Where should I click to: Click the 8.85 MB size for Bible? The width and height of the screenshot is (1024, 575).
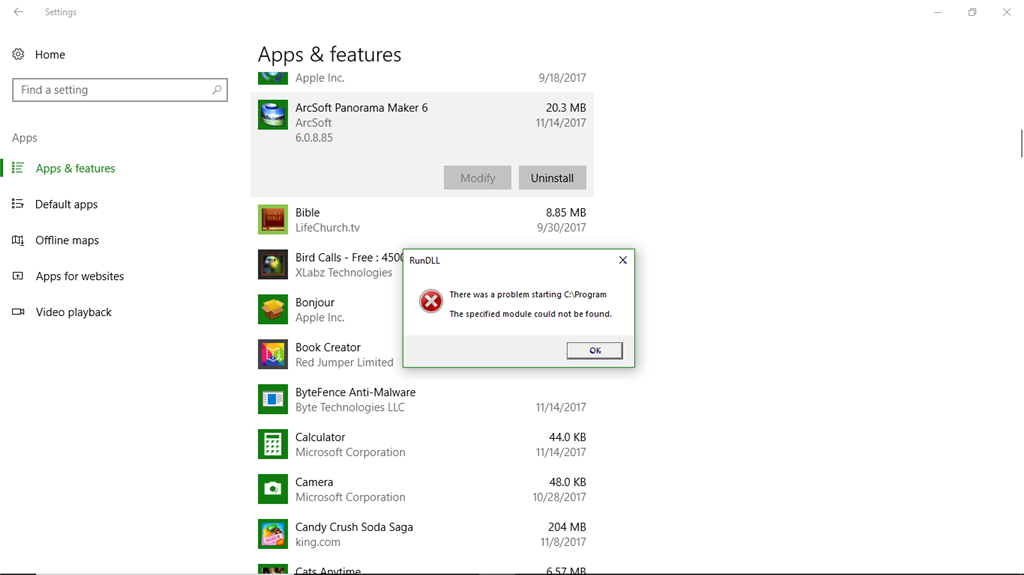(566, 212)
